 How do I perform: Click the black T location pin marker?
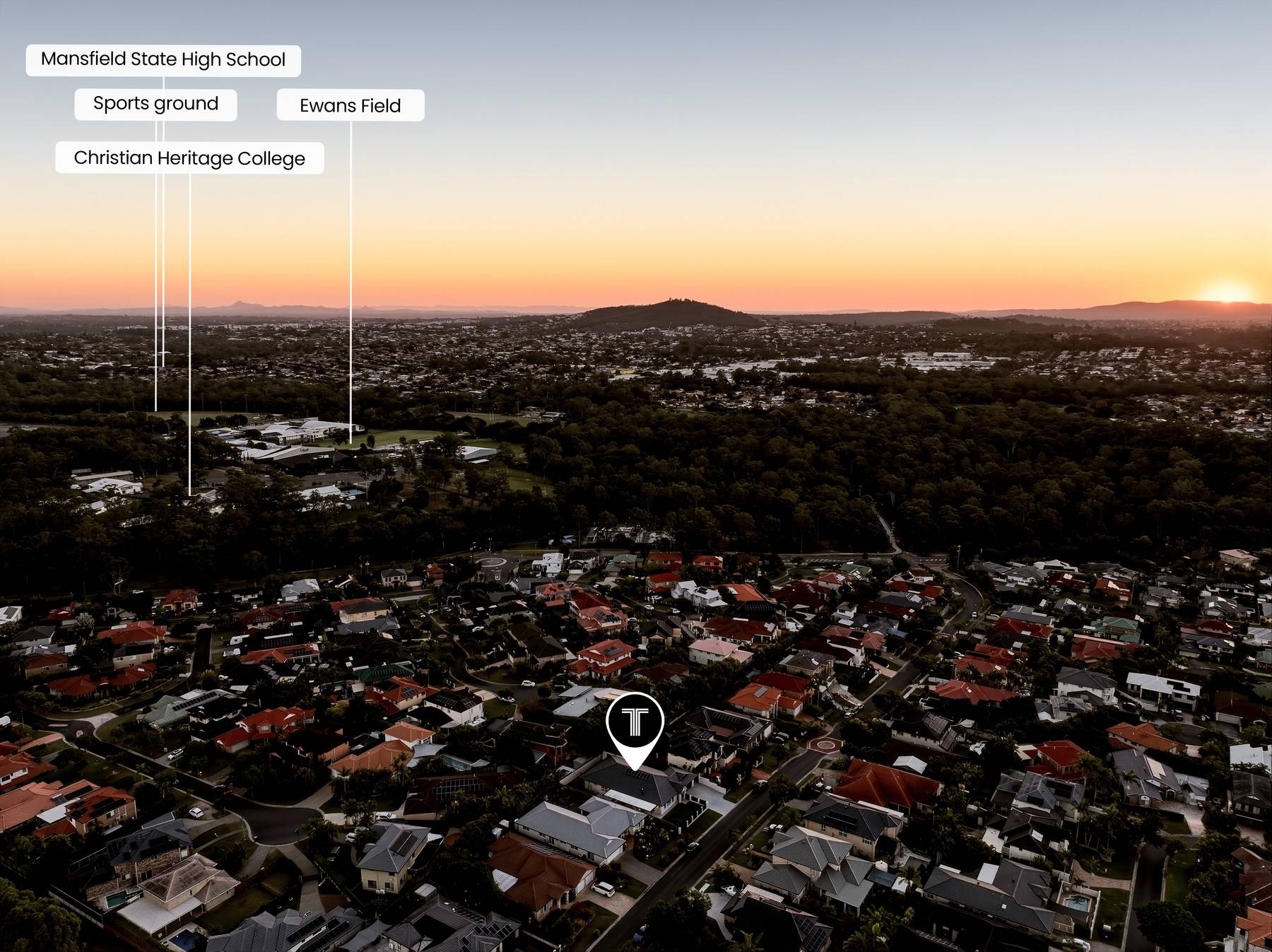[x=635, y=722]
